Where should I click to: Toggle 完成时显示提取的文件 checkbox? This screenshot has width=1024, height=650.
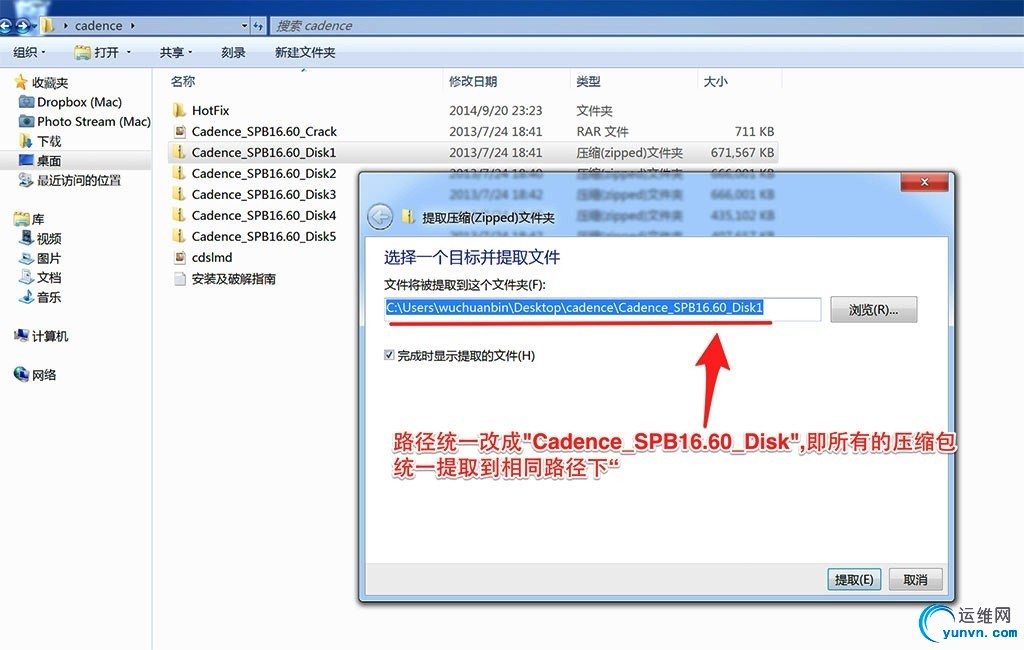point(389,355)
